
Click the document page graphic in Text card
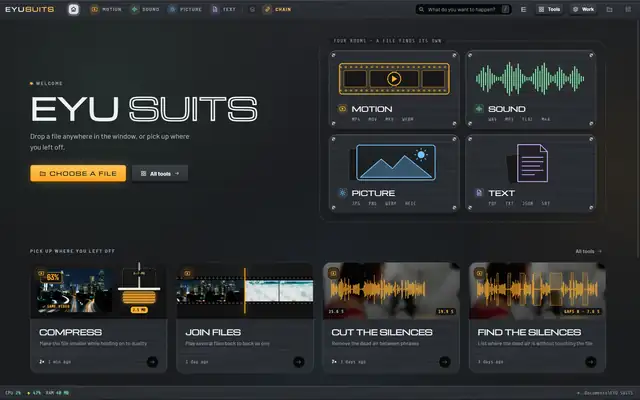[x=532, y=163]
